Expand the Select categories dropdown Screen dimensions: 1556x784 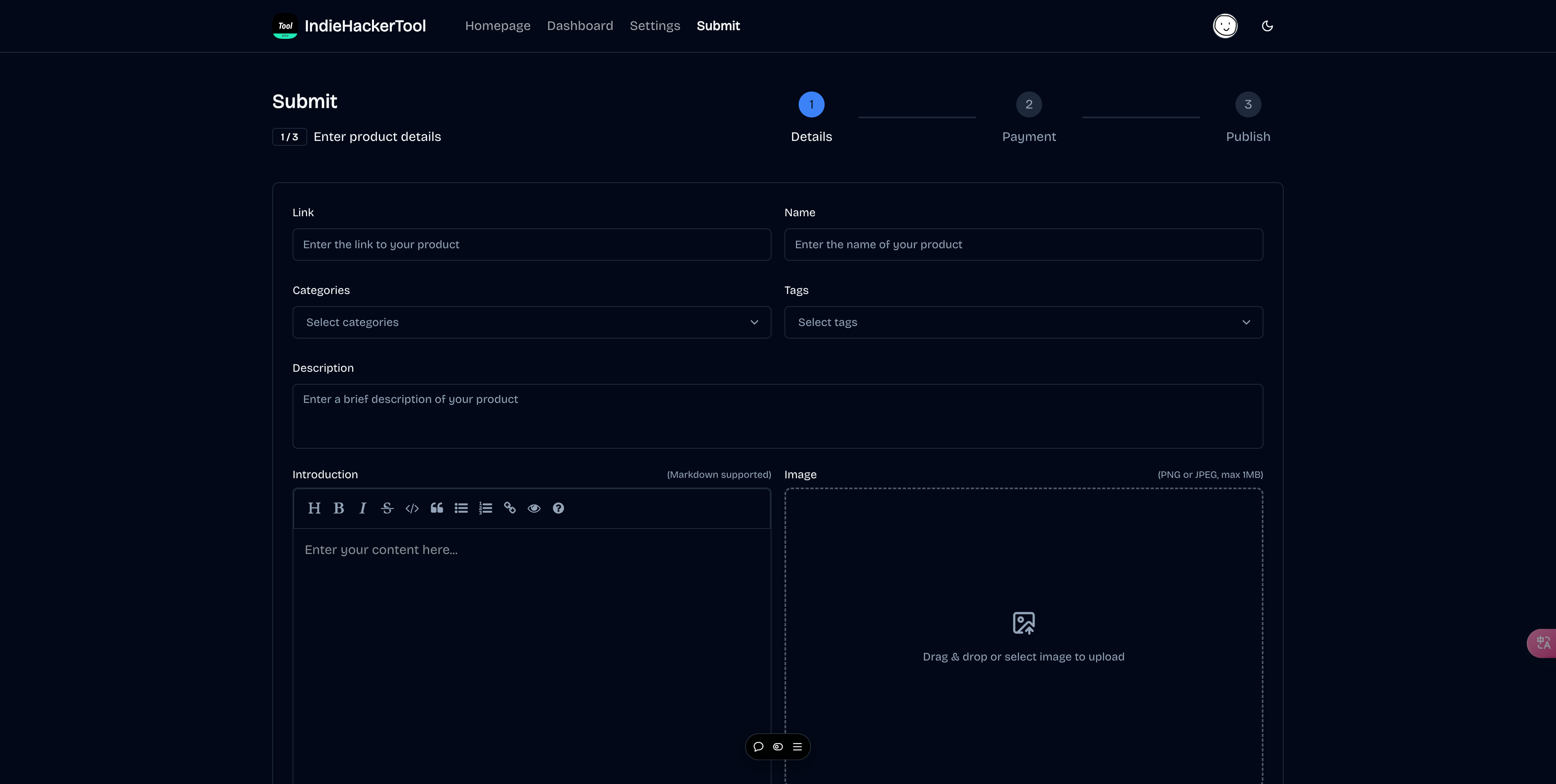tap(532, 322)
